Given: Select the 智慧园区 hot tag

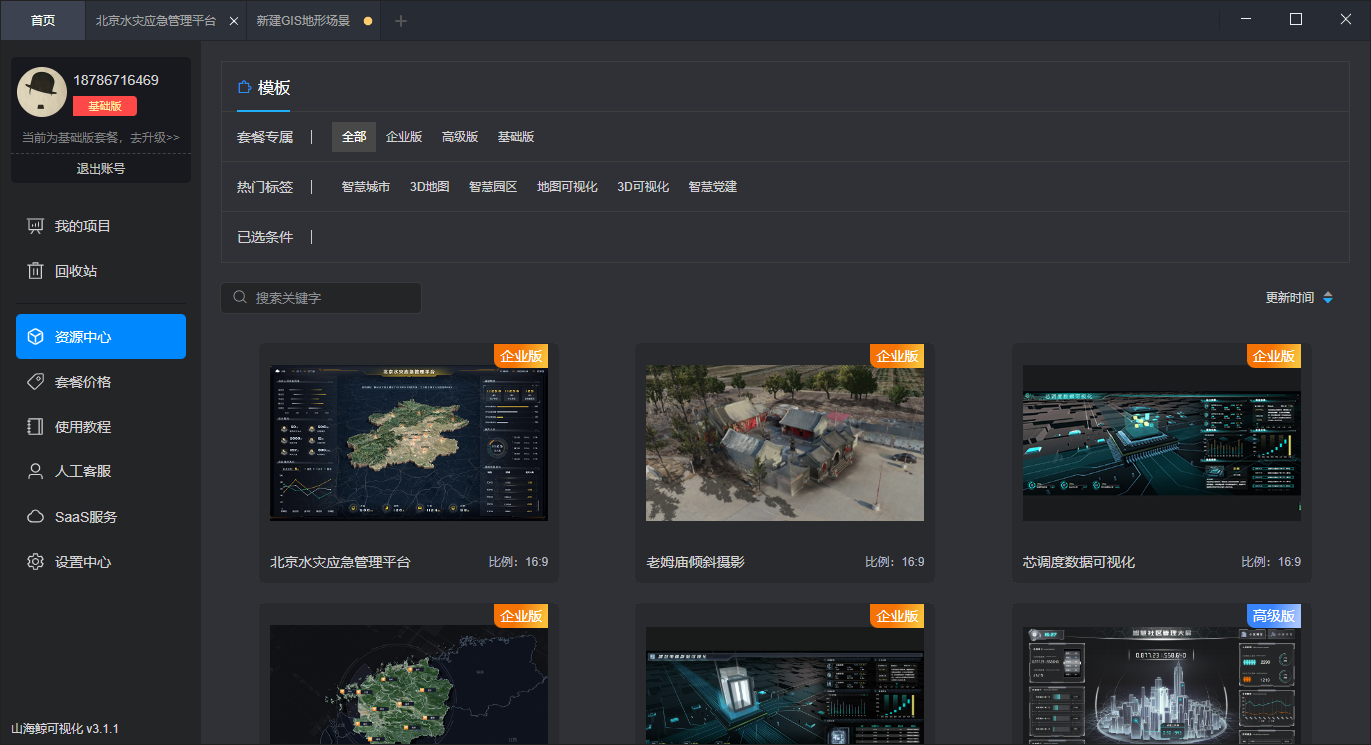Looking at the screenshot, I should 493,187.
